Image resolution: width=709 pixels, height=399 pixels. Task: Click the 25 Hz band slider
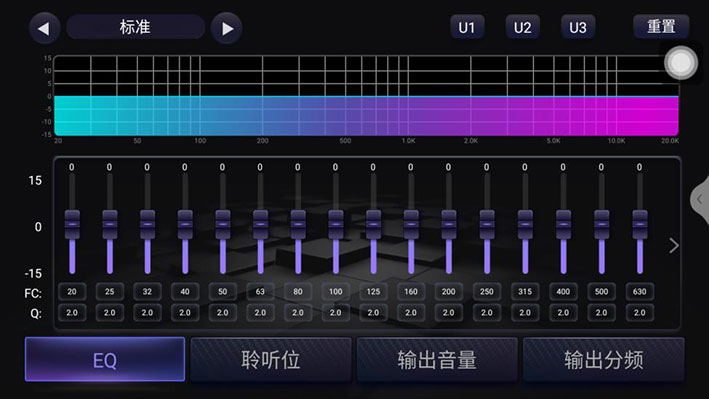click(x=109, y=224)
